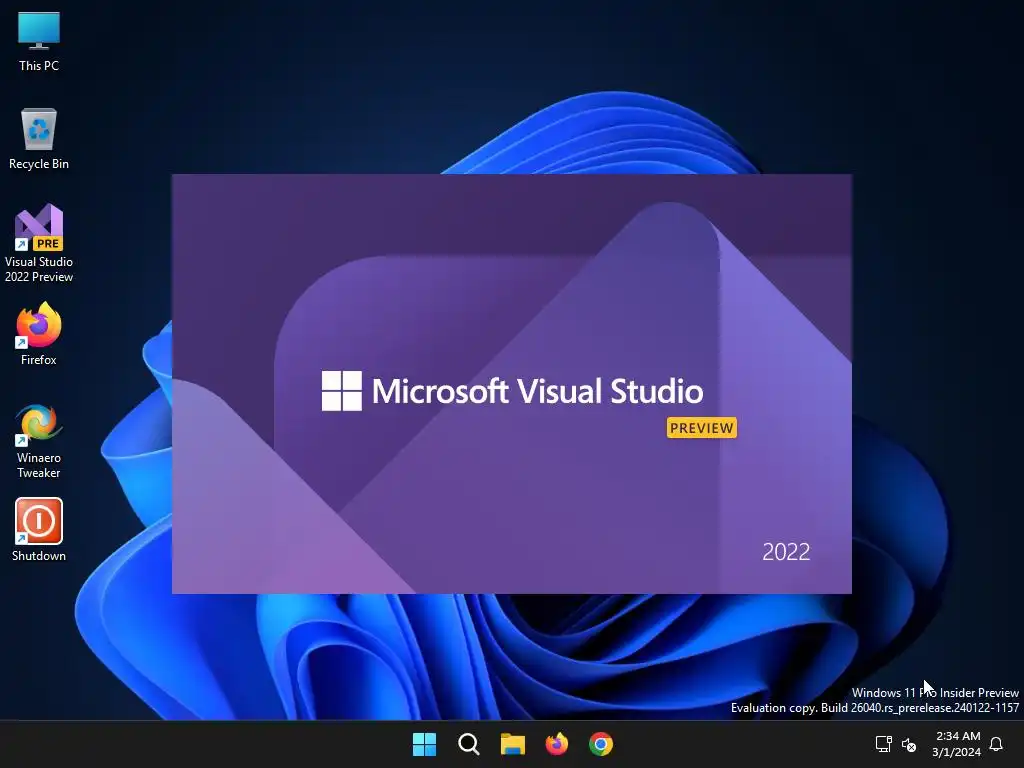
Task: Launch Firefox from the taskbar
Action: pos(556,744)
